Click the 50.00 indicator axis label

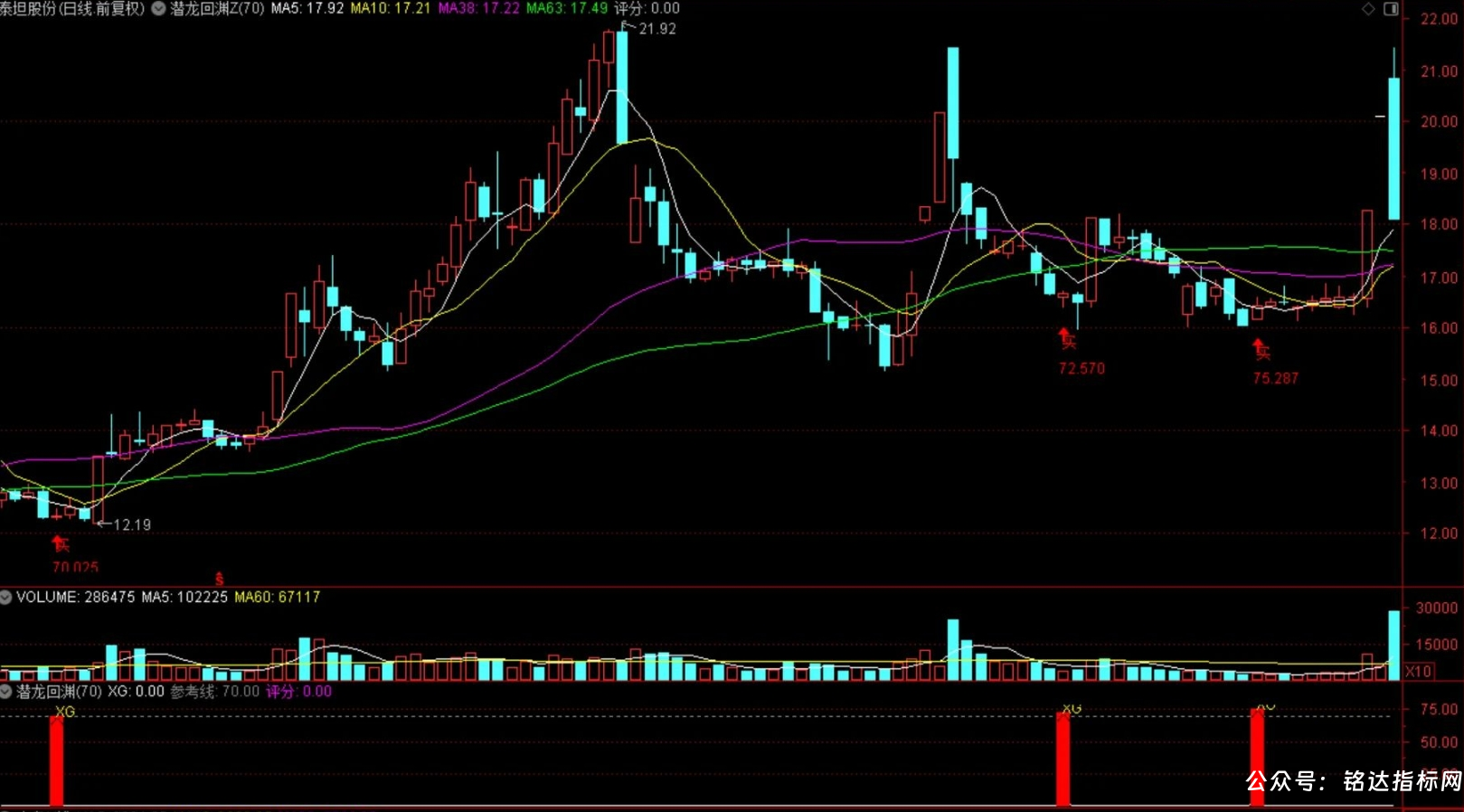pos(1439,742)
